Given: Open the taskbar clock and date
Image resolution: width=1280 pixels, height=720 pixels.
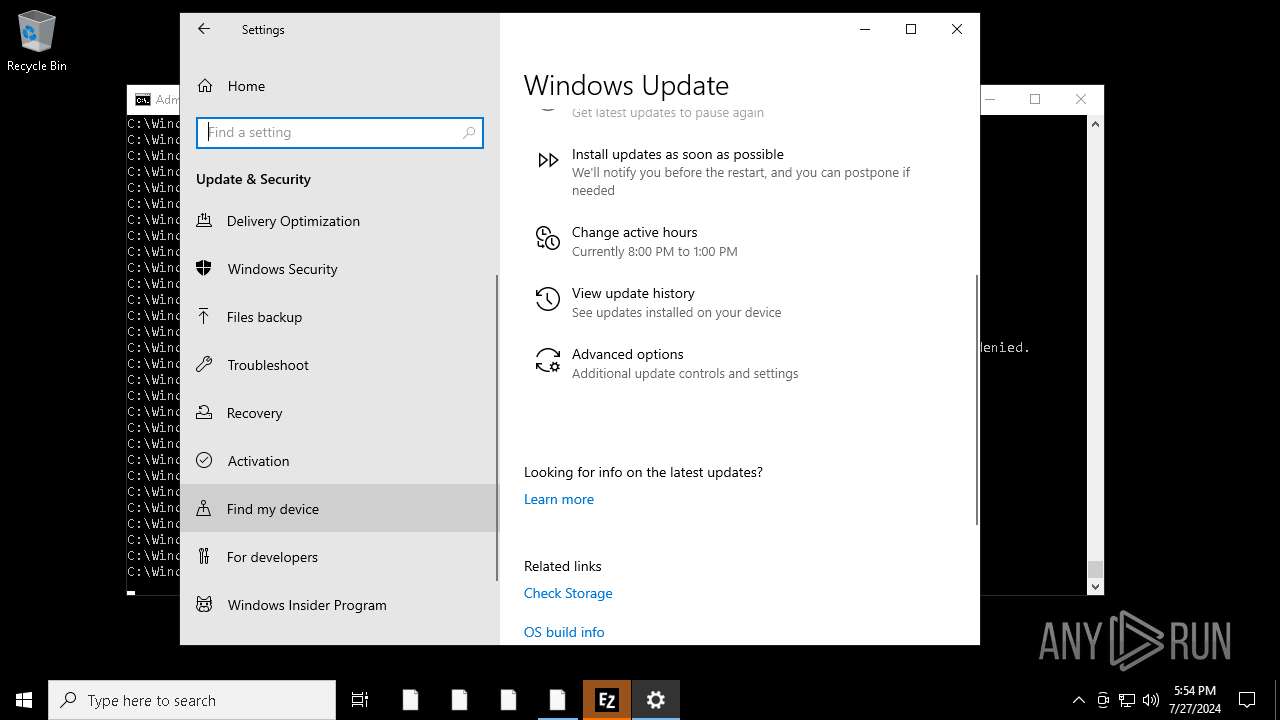Looking at the screenshot, I should [x=1194, y=700].
